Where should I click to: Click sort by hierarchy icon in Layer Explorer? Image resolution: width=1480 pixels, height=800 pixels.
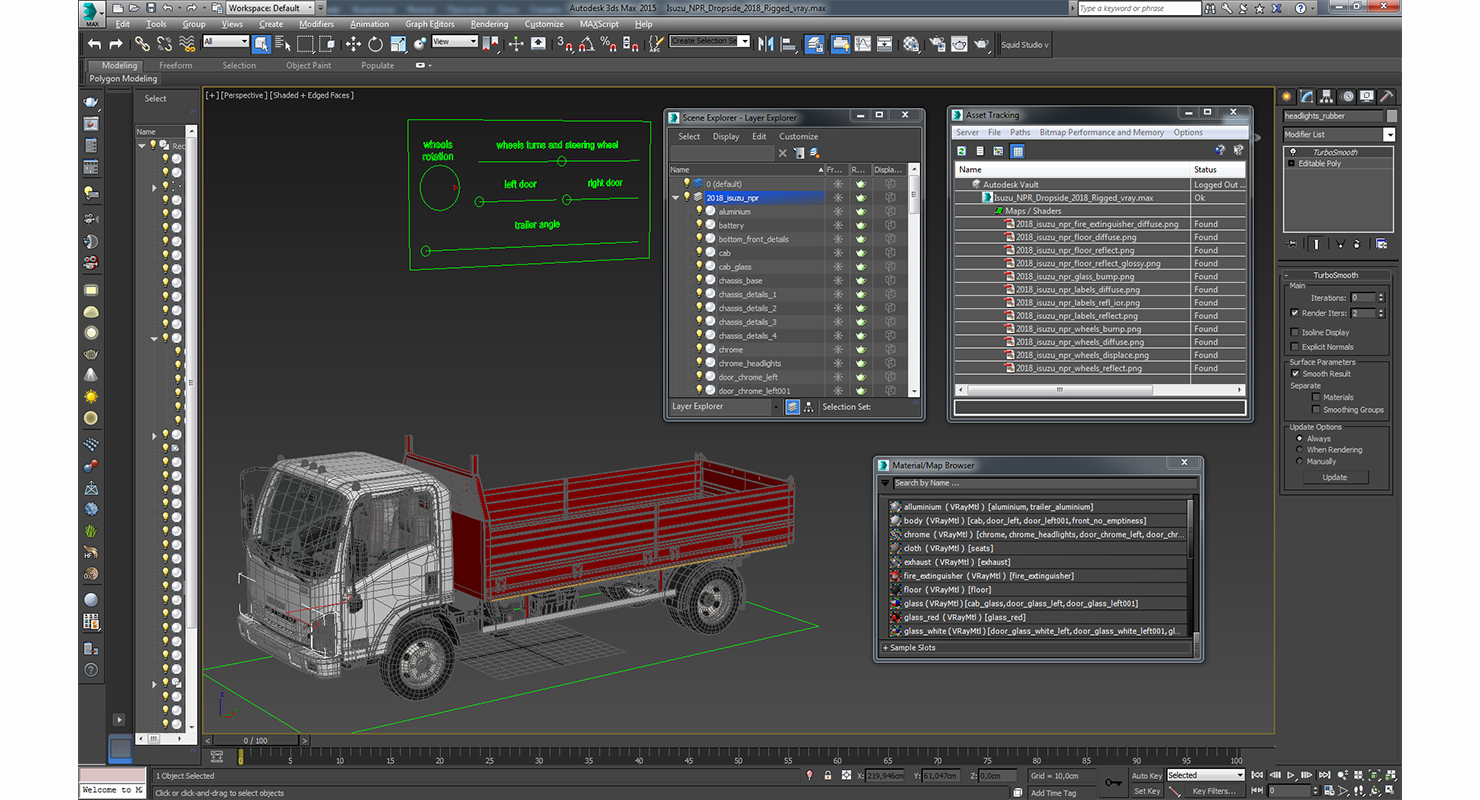808,407
